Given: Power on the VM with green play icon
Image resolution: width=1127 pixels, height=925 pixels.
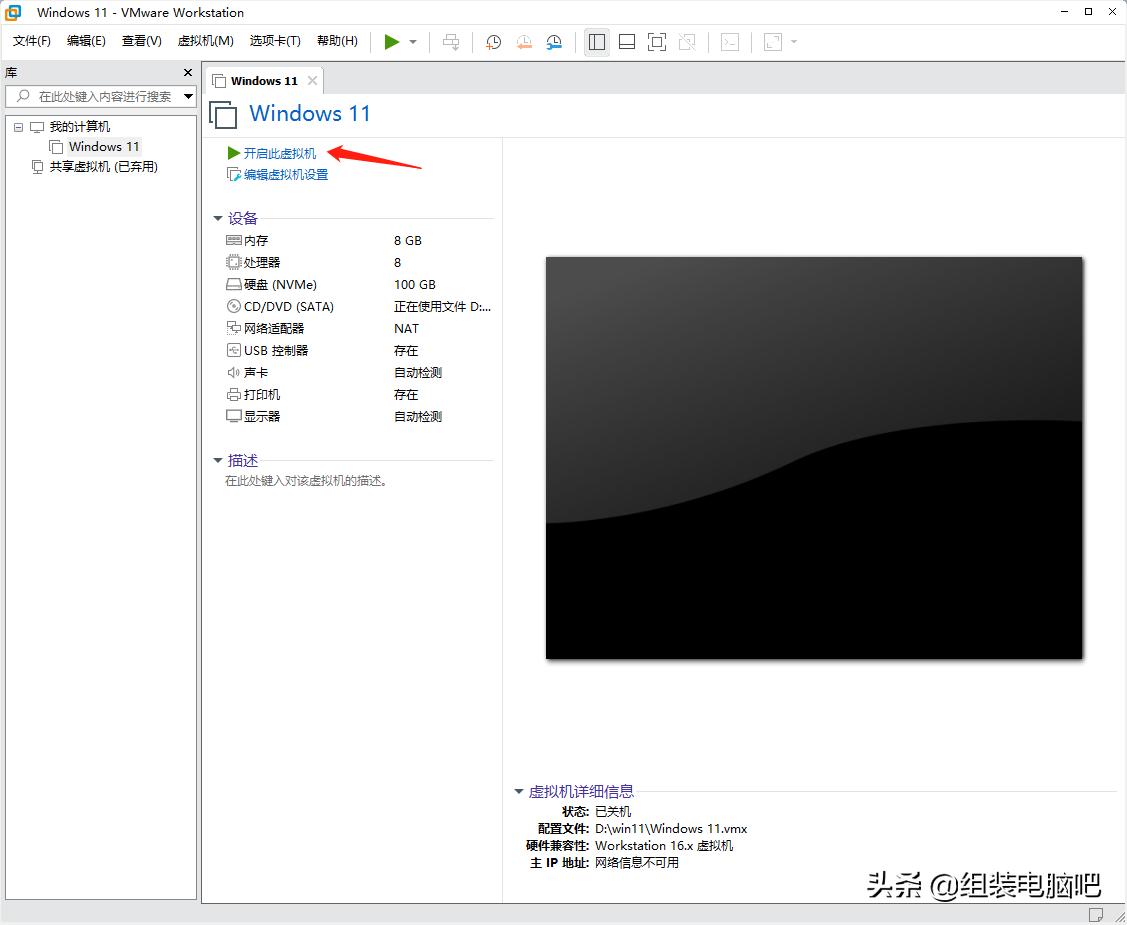Looking at the screenshot, I should coord(392,41).
